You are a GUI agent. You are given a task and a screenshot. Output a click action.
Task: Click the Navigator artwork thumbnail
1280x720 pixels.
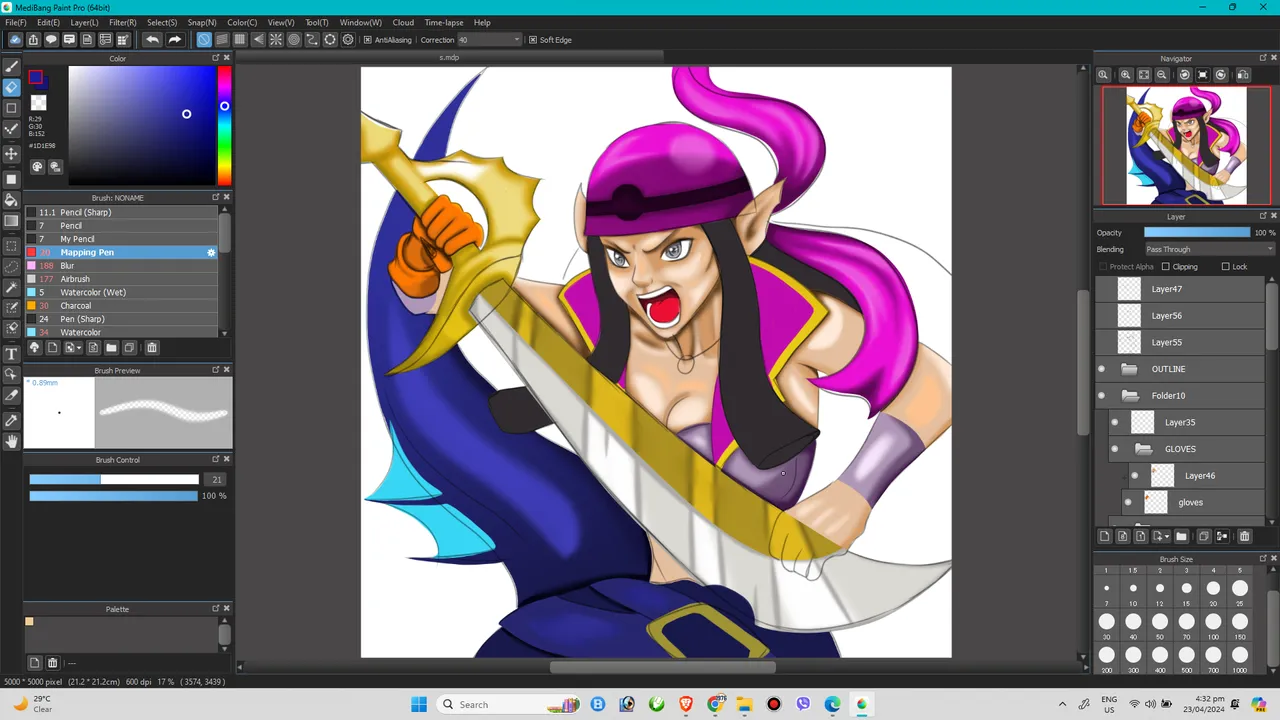point(1186,145)
